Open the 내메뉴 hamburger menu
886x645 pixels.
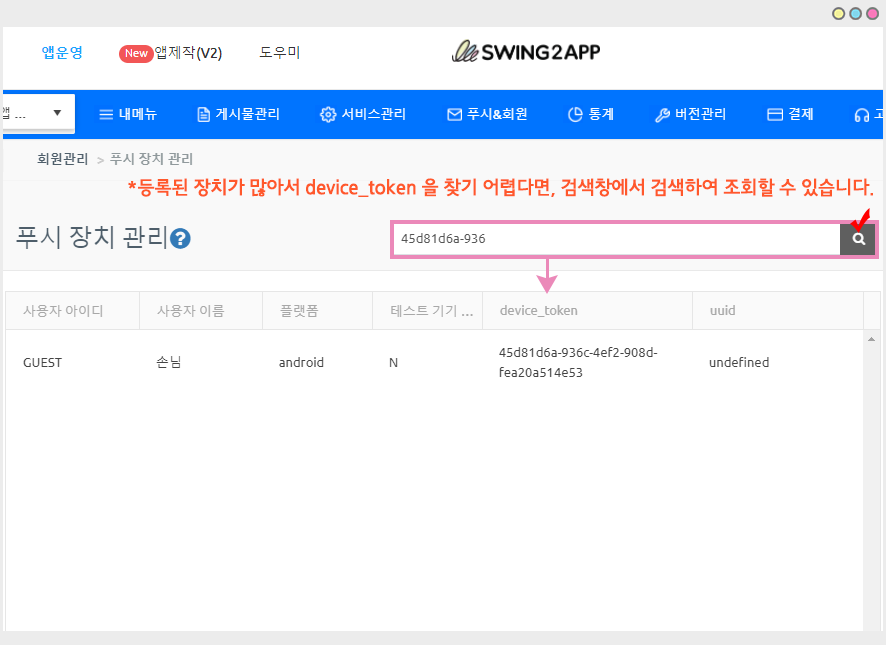pos(128,114)
